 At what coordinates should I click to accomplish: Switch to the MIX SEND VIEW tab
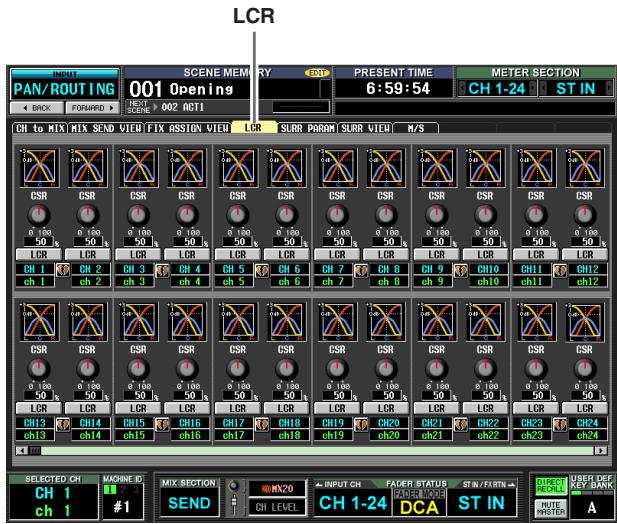tap(106, 128)
